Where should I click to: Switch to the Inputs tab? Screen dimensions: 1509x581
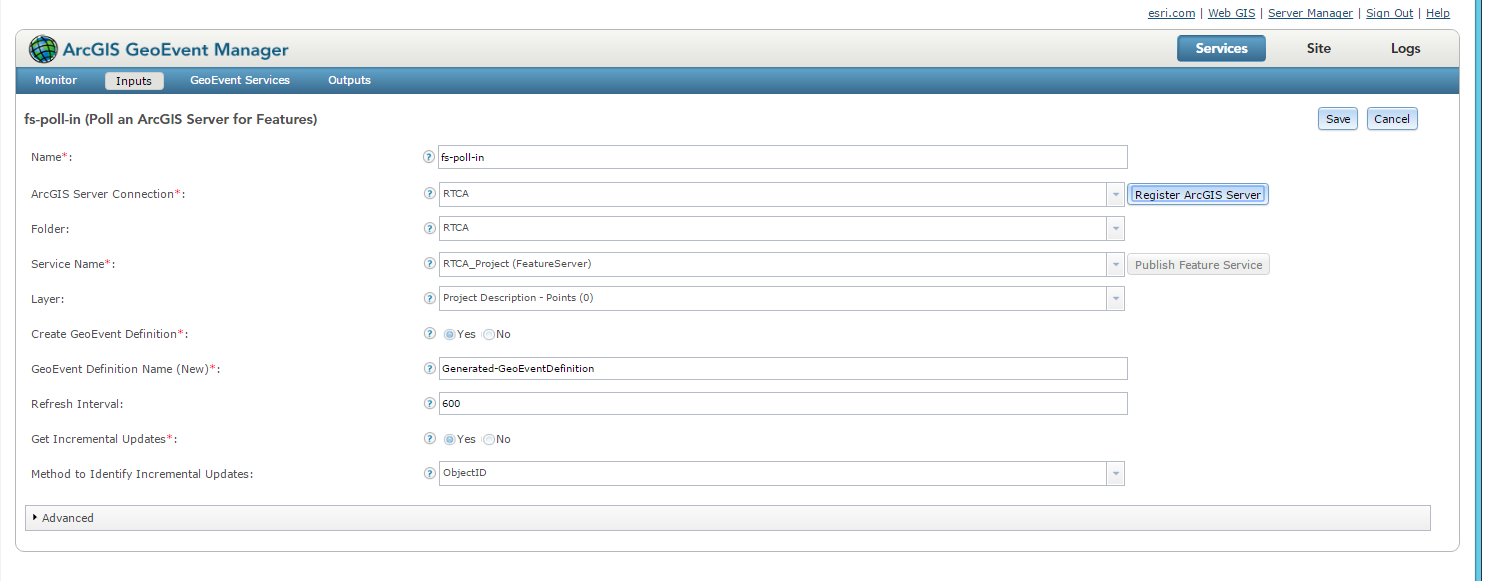coord(134,81)
